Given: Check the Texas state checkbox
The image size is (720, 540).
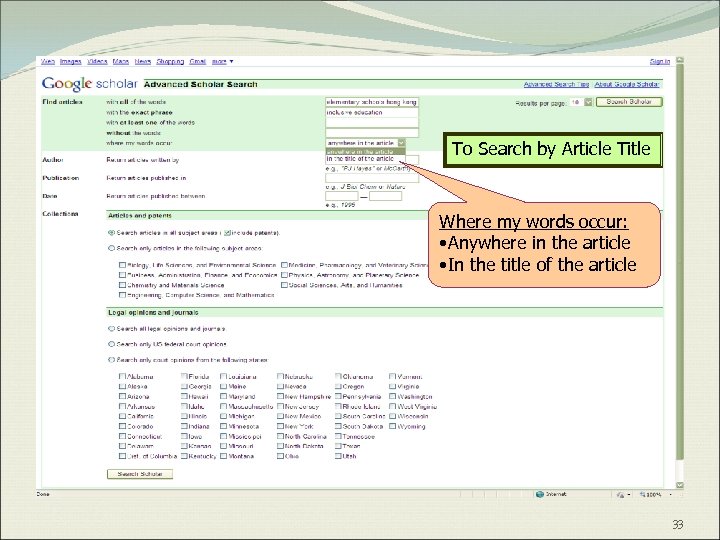Looking at the screenshot, I should (x=338, y=446).
